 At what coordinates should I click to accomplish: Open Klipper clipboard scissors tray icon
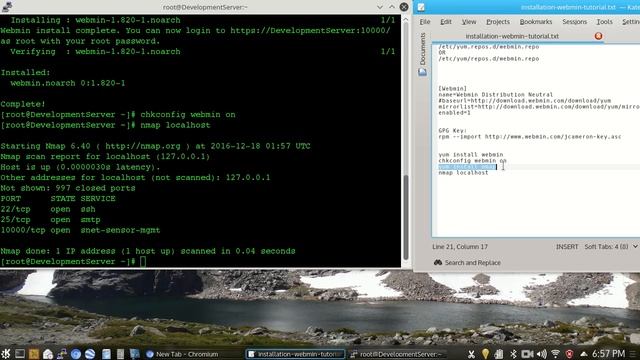click(471, 354)
